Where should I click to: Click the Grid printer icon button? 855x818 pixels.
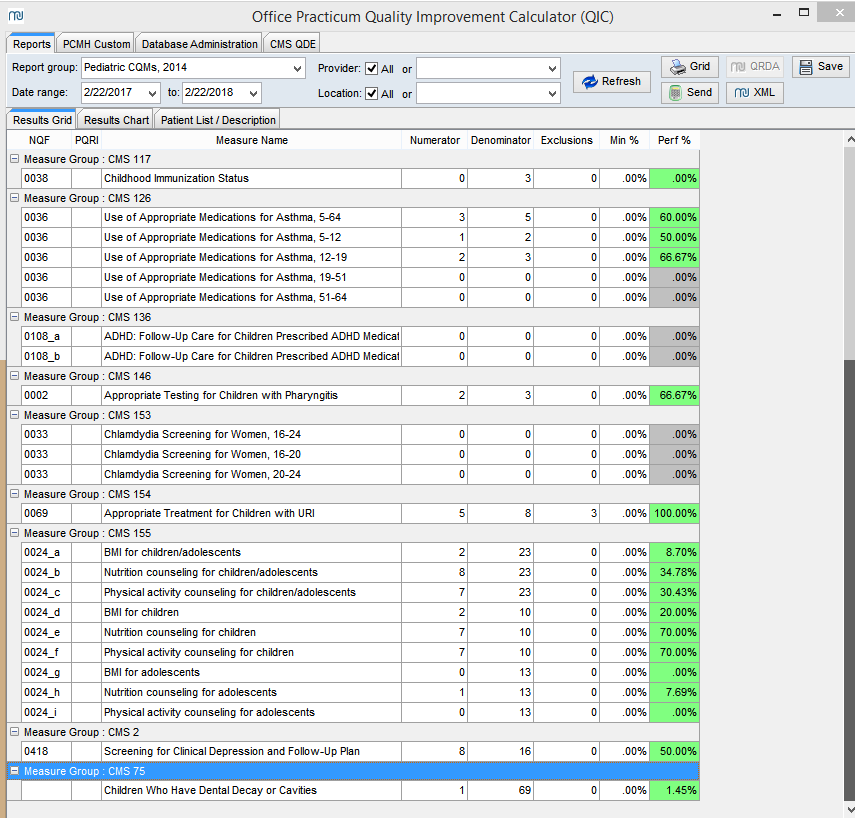tap(677, 67)
